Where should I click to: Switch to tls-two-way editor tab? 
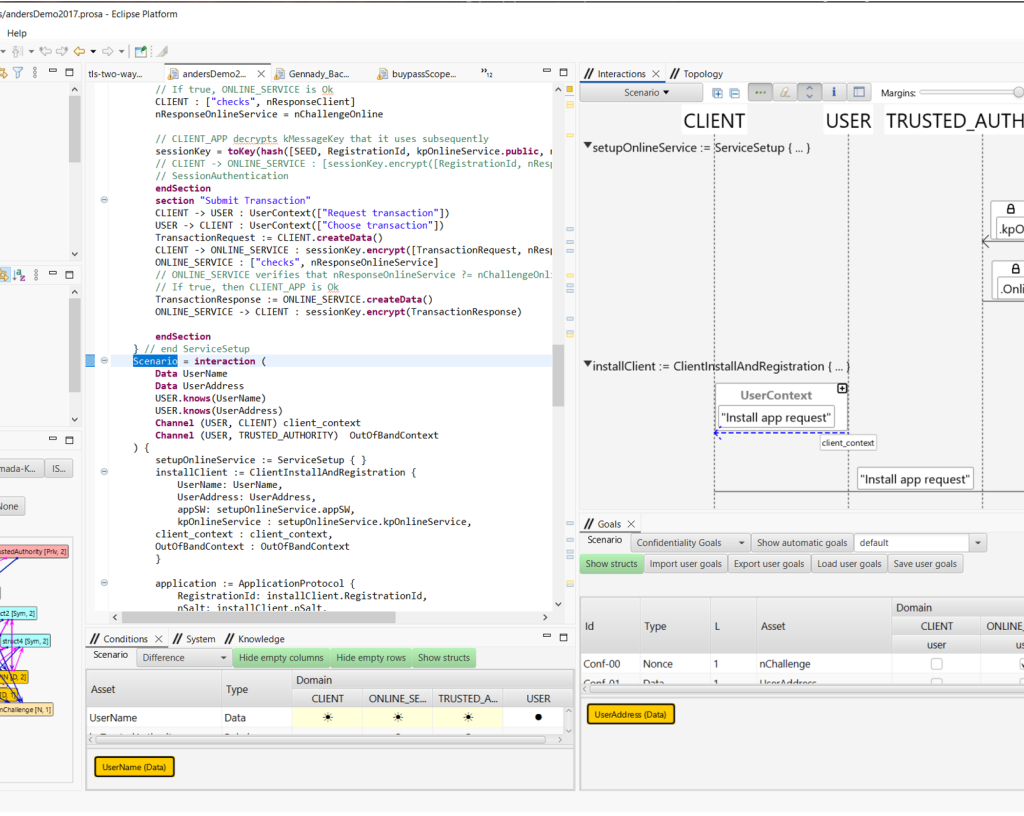115,74
